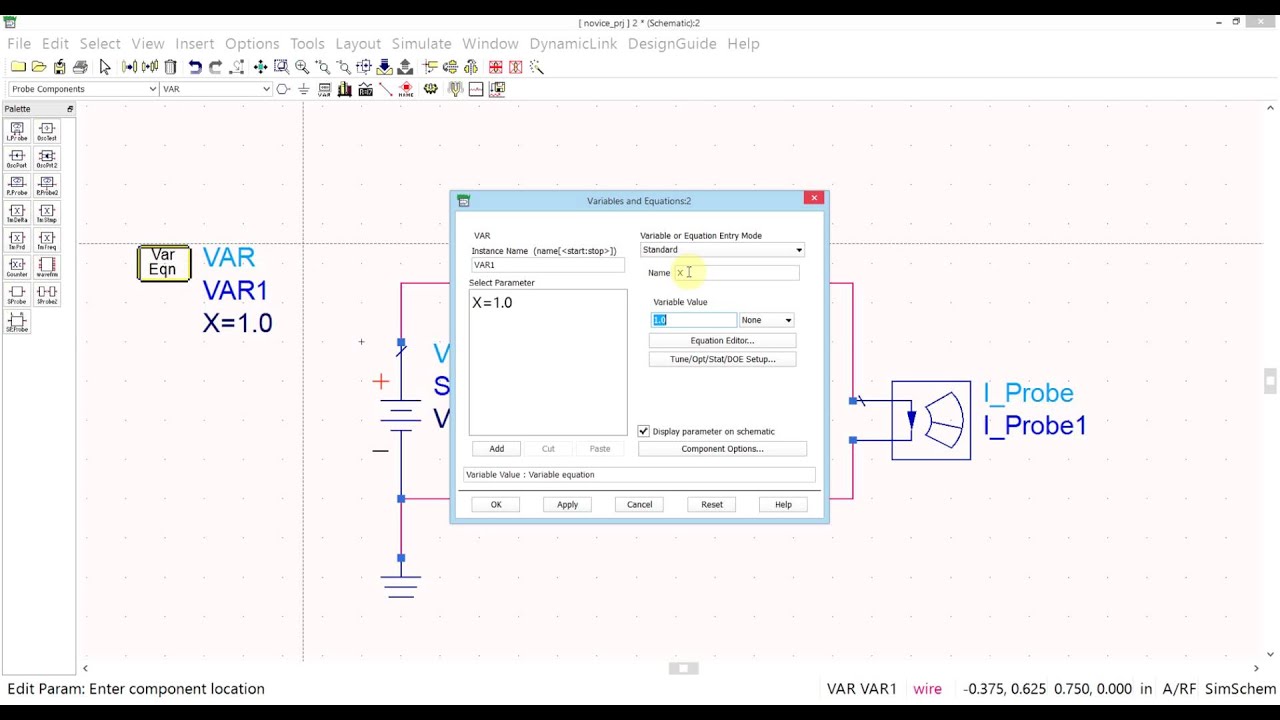Click the Component Options button
Screen dimensions: 1280x720
click(722, 449)
